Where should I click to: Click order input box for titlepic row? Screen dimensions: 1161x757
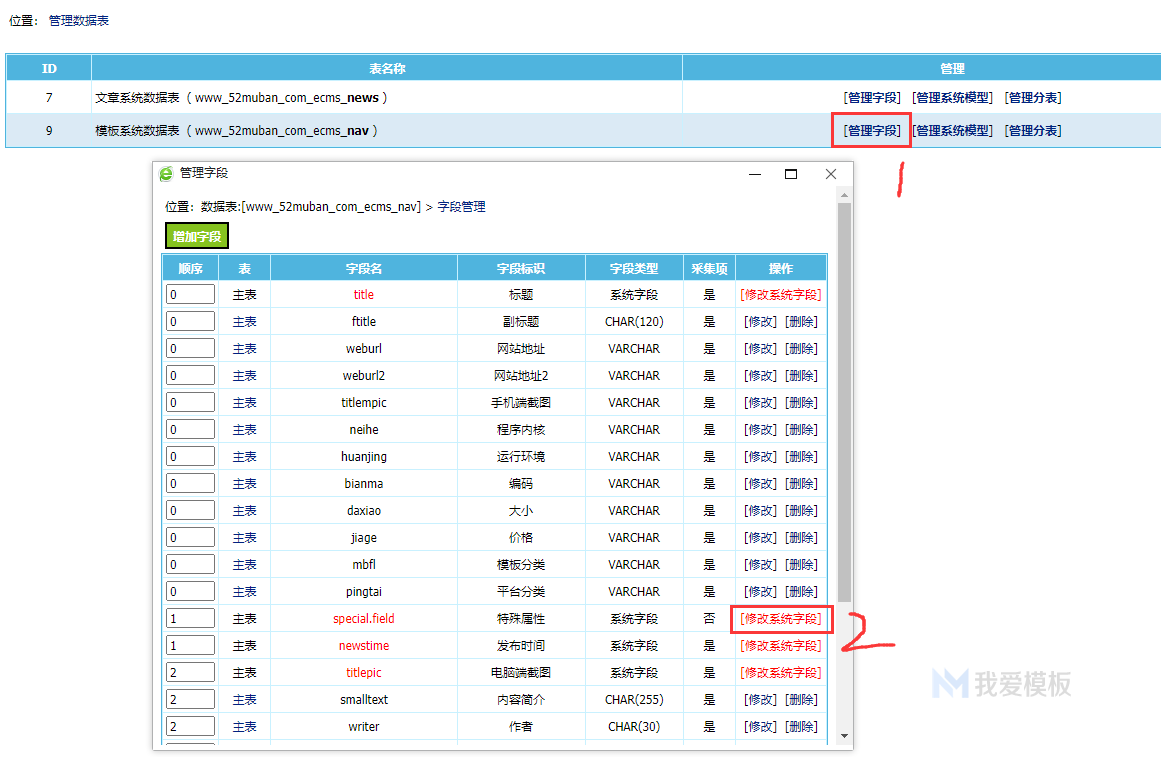(190, 673)
